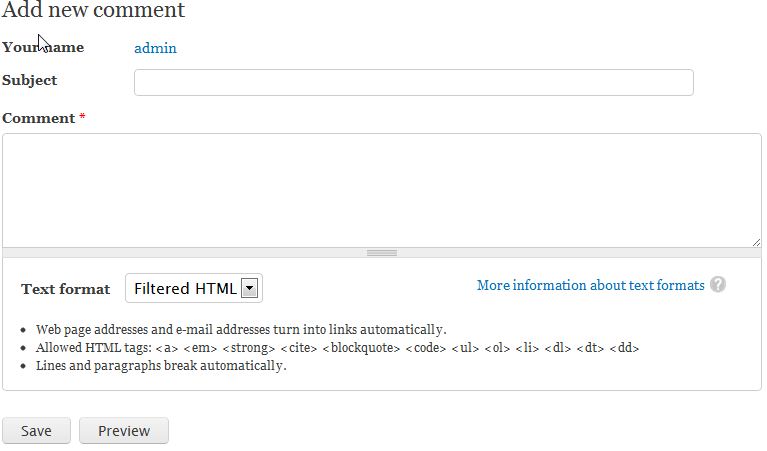Click inside the Comment text area
The image size is (767, 451).
click(381, 189)
